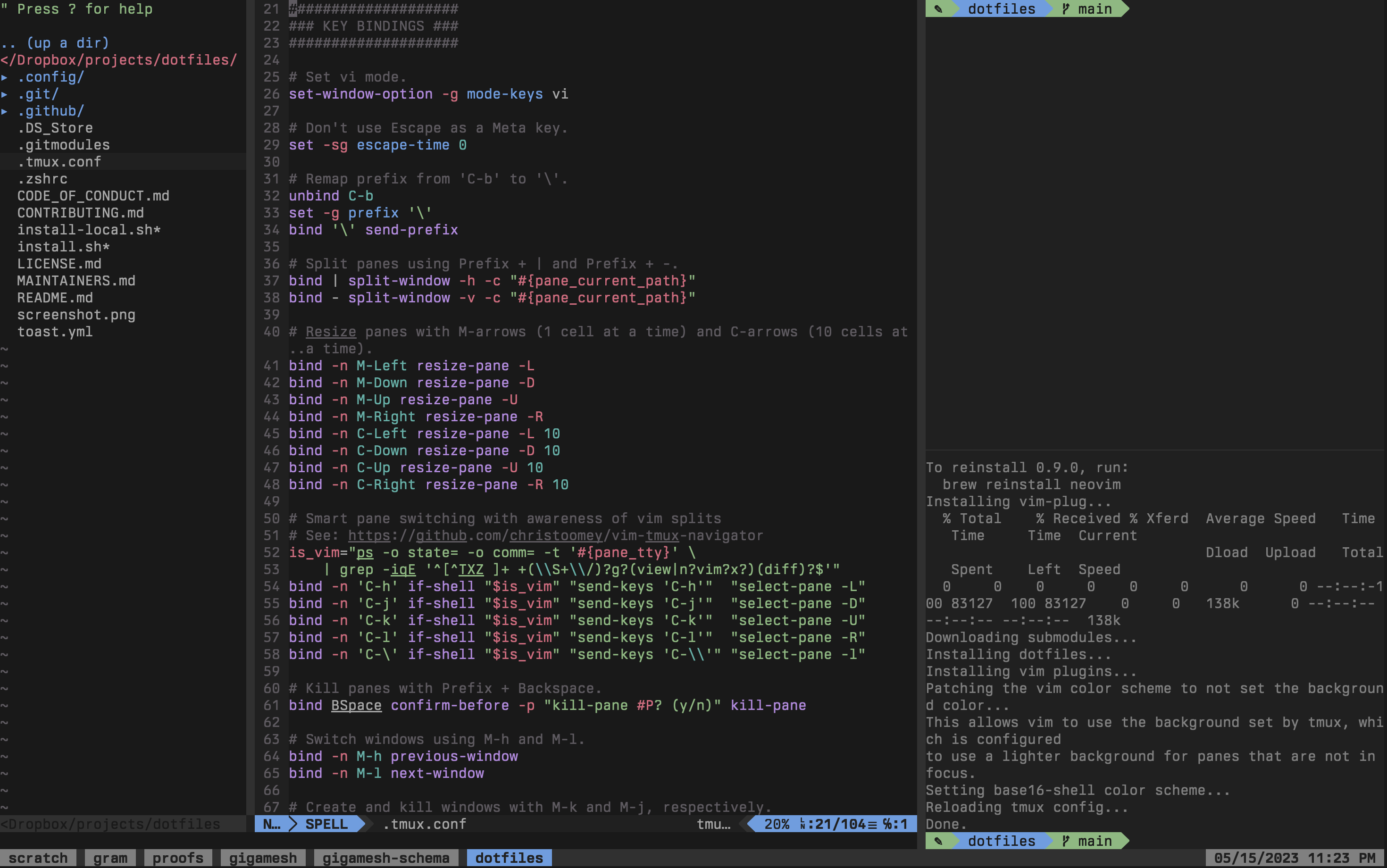Click the SPELL indicator in statusline
This screenshot has width=1387, height=868.
point(326,824)
